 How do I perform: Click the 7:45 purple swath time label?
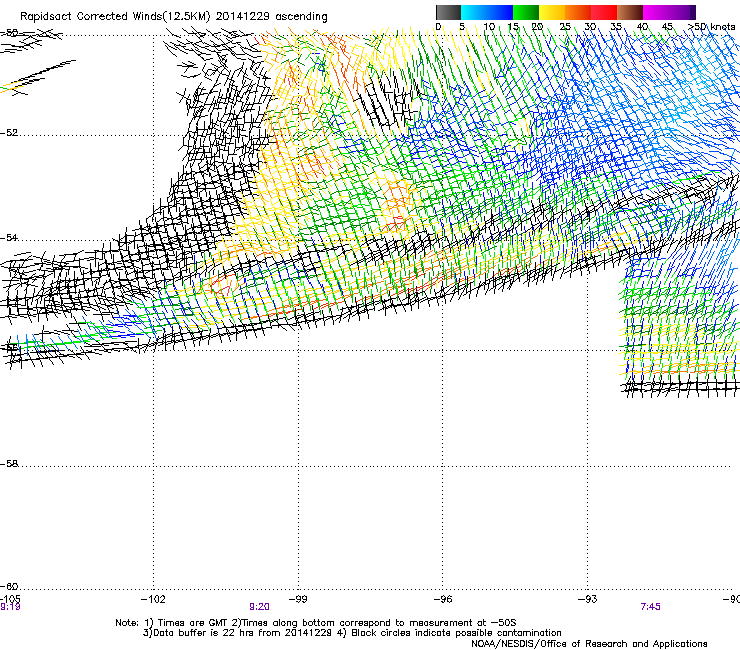tap(650, 607)
